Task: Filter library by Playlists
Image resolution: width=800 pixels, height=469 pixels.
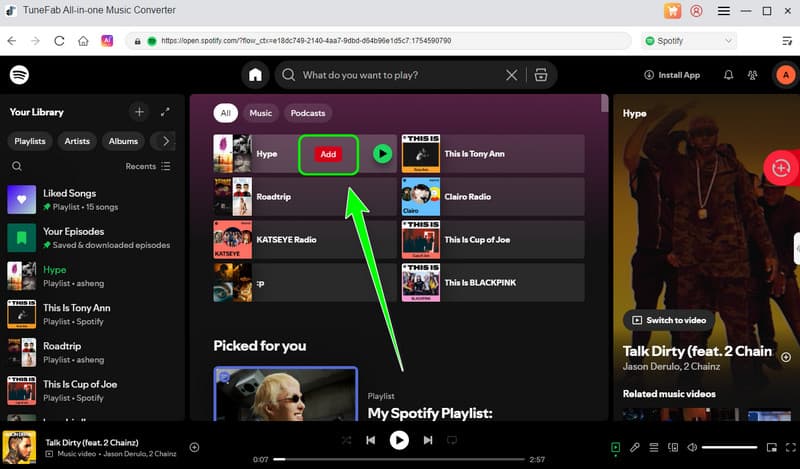Action: (x=30, y=141)
